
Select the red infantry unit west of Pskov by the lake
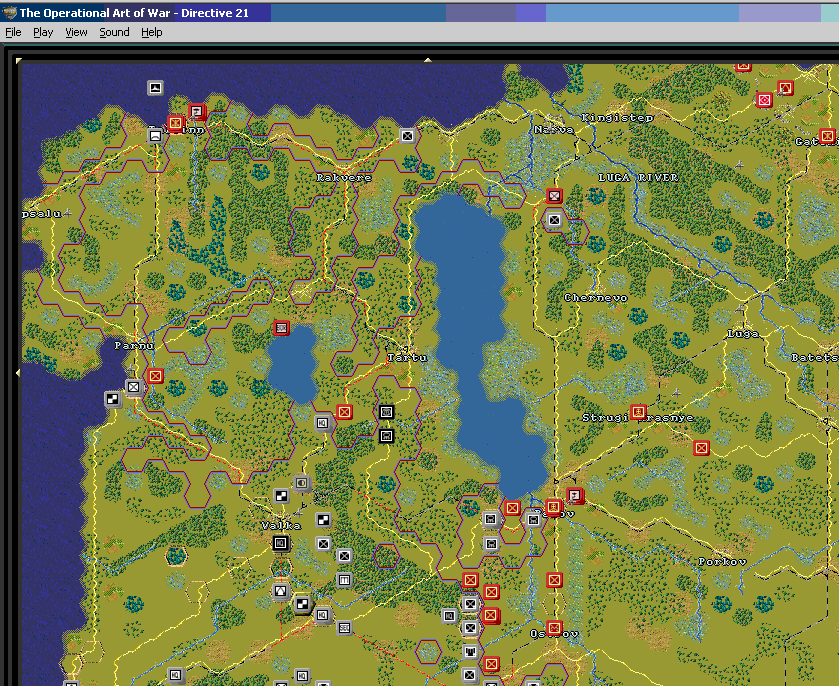coord(512,508)
